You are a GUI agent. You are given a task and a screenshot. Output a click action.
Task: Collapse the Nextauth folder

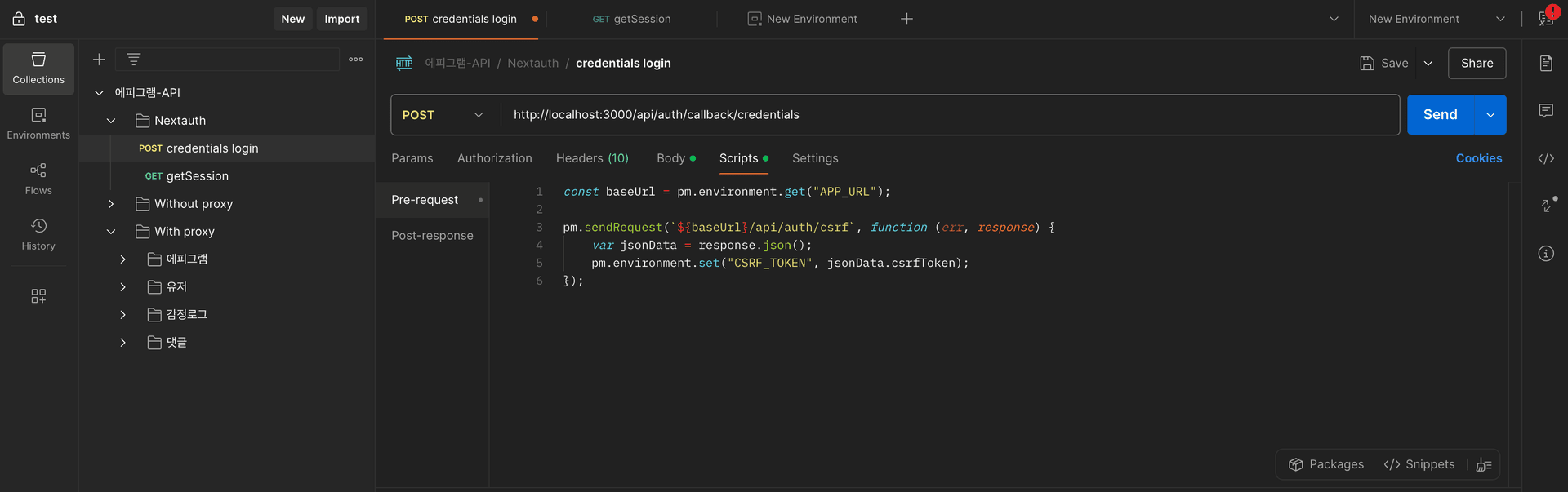pos(111,121)
